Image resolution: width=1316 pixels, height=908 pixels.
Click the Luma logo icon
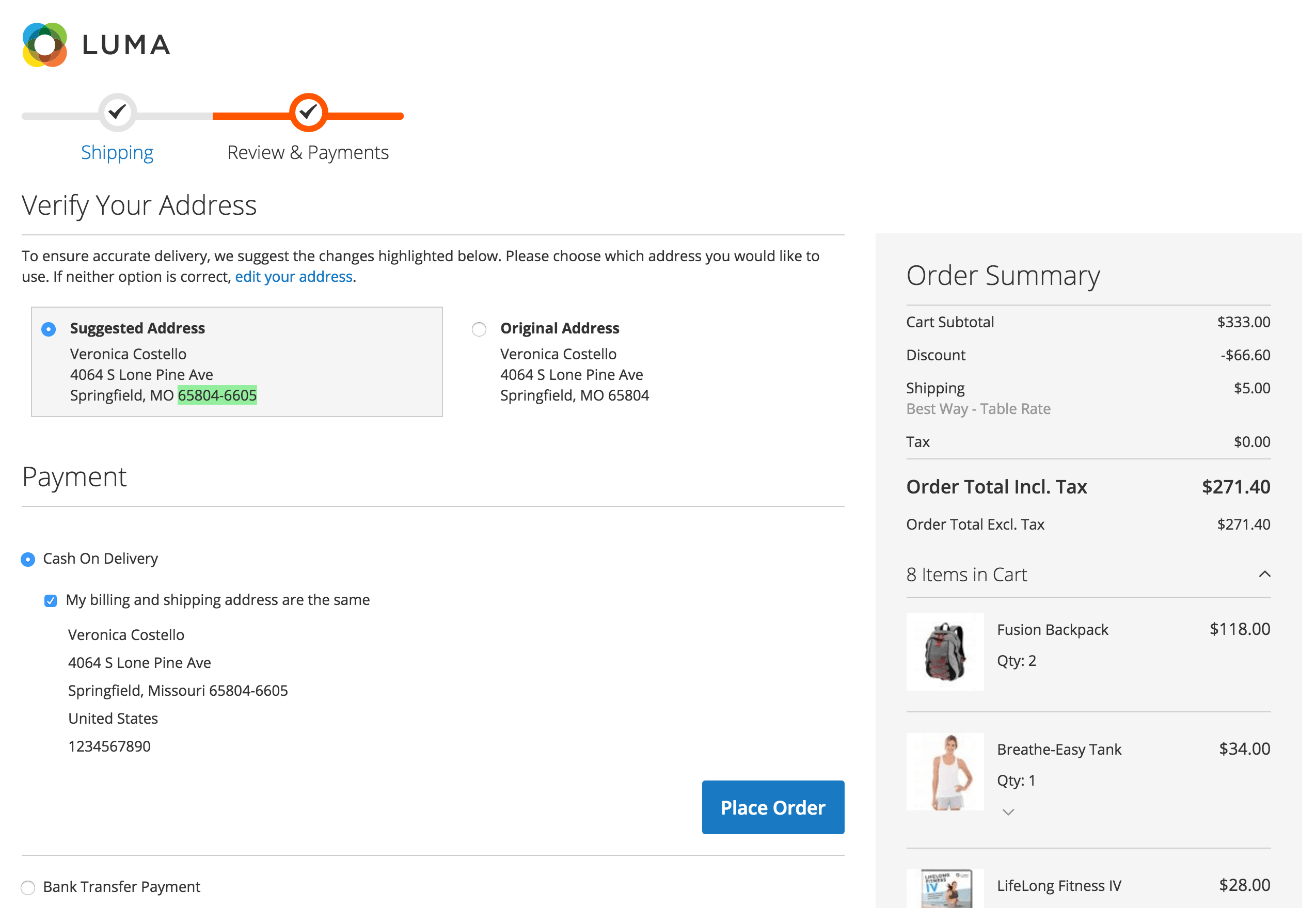(x=44, y=45)
